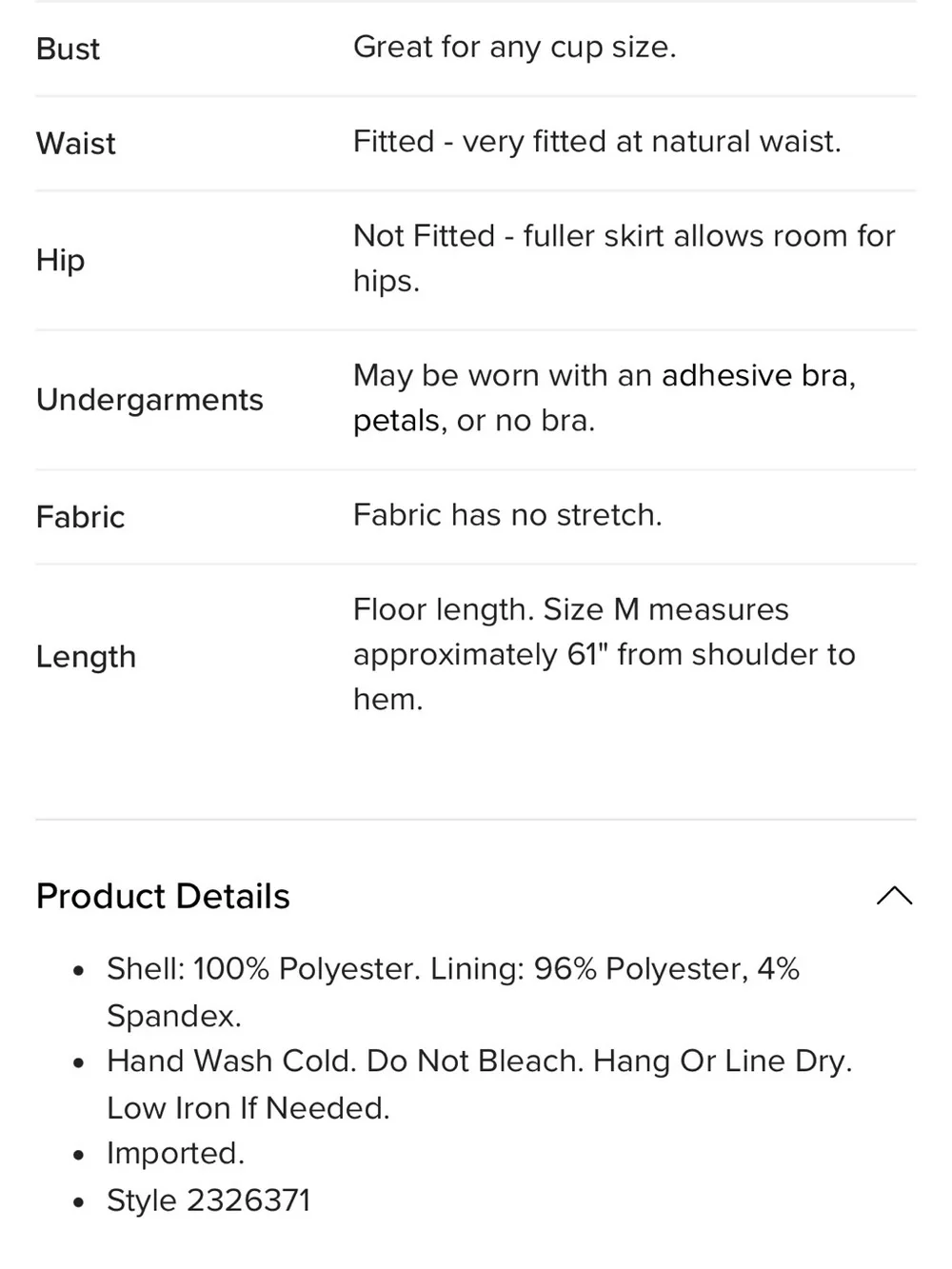Select the Bust row label
952x1269 pixels.
point(68,49)
